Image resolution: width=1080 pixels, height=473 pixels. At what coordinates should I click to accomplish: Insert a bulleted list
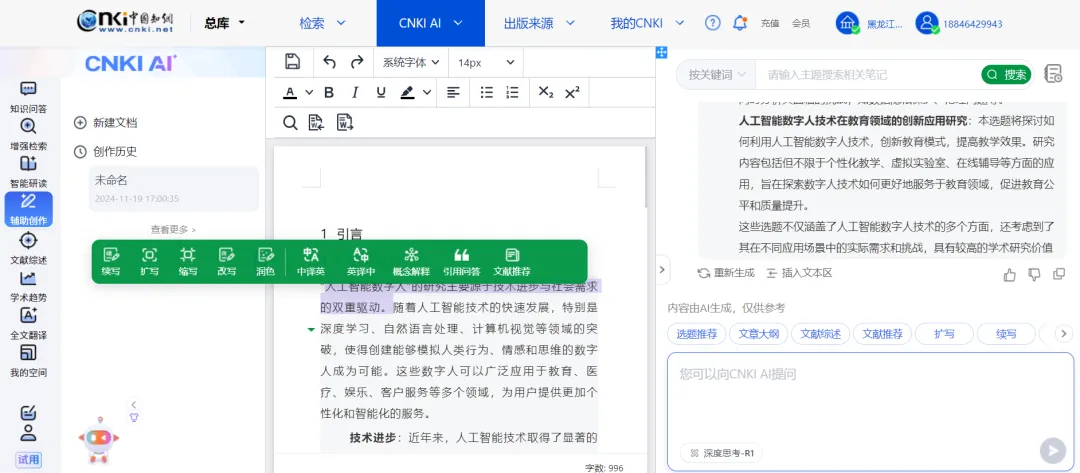click(487, 92)
